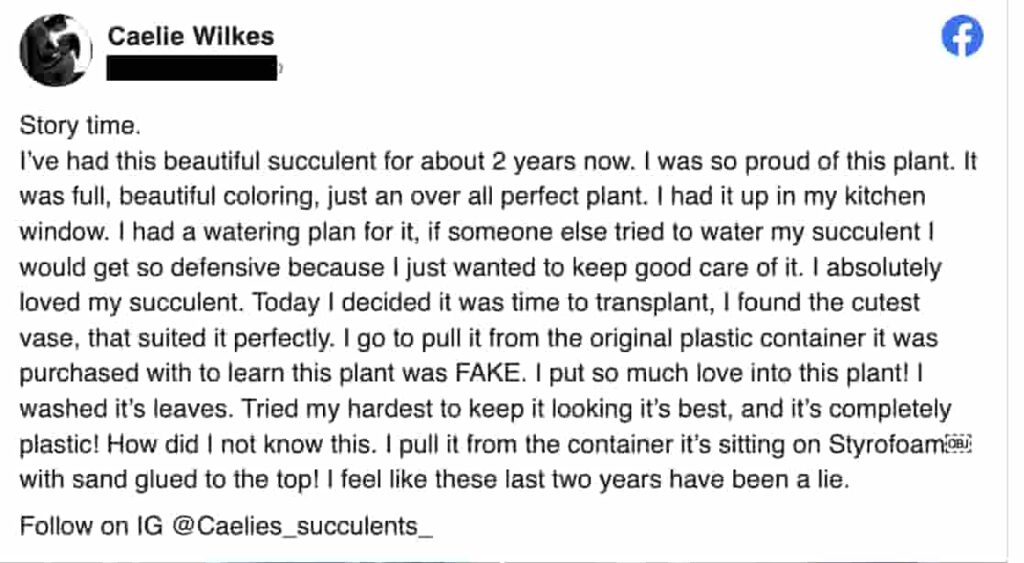The width and height of the screenshot is (1024, 563).
Task: Click the final word "lie."
Action: click(x=833, y=479)
